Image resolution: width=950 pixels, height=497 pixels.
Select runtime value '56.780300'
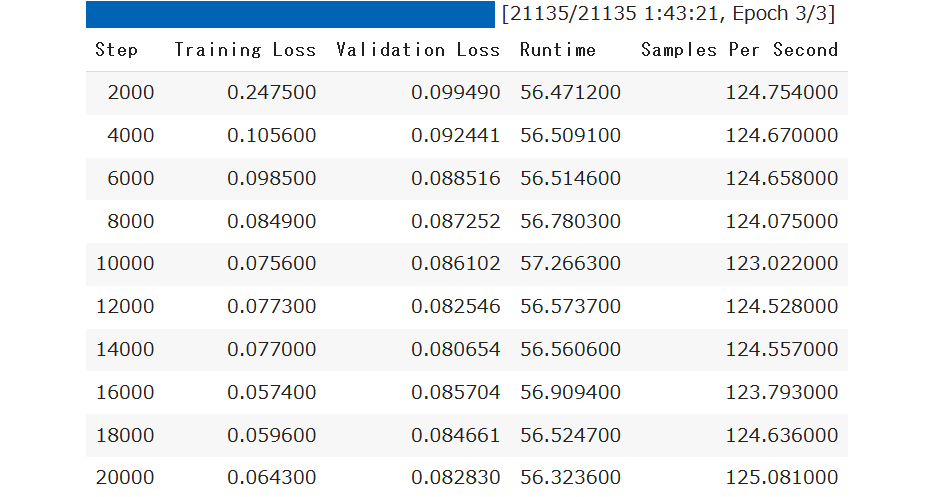pos(570,221)
